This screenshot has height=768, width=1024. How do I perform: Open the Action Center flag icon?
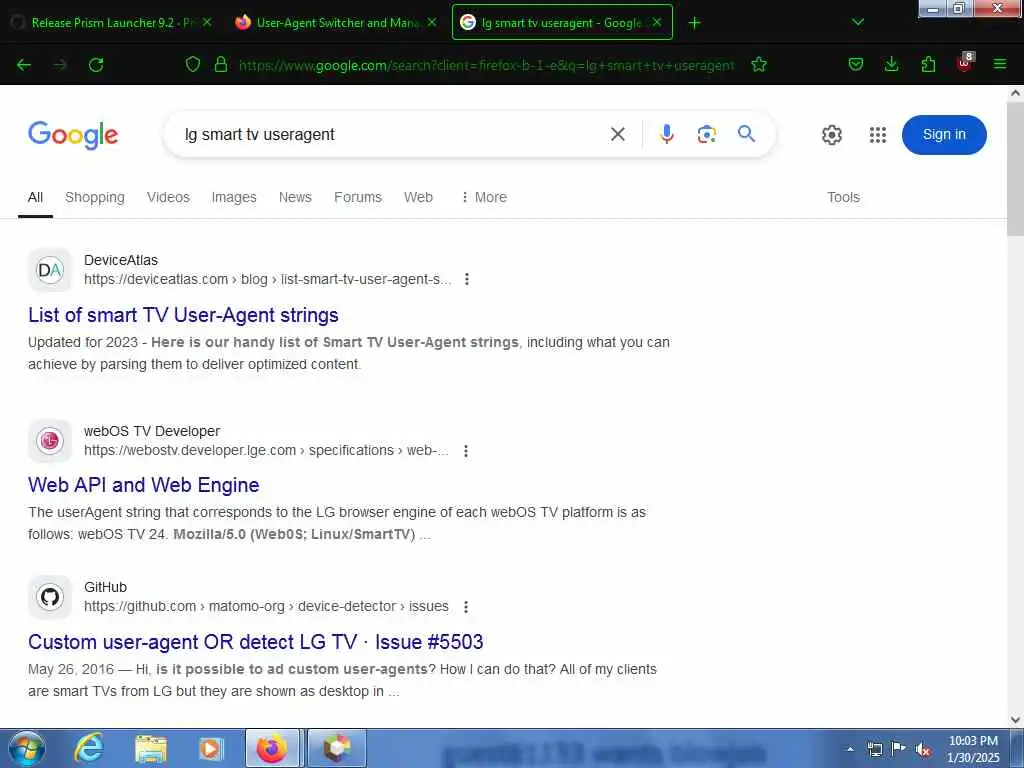899,749
